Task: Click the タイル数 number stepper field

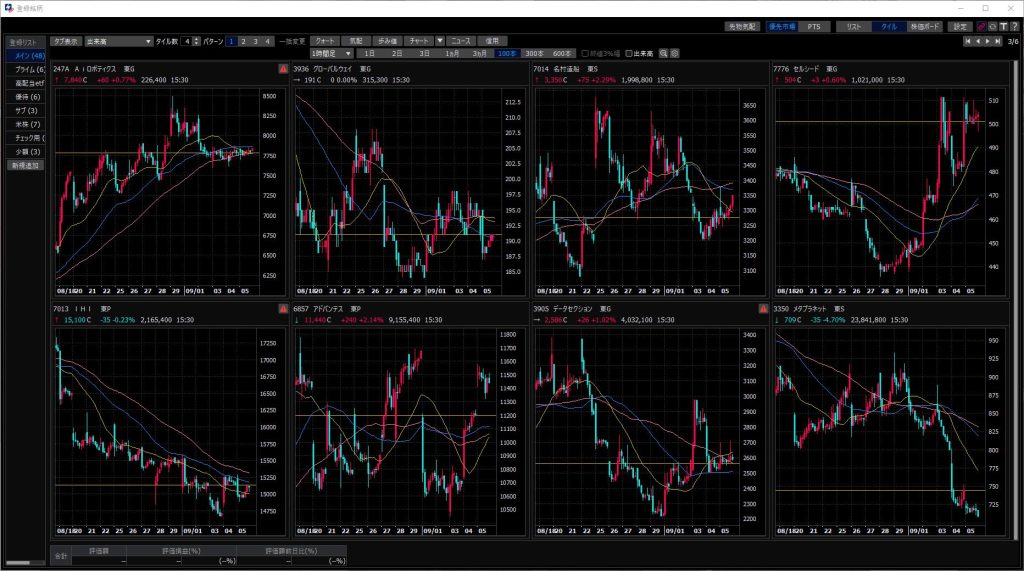Action: click(185, 41)
